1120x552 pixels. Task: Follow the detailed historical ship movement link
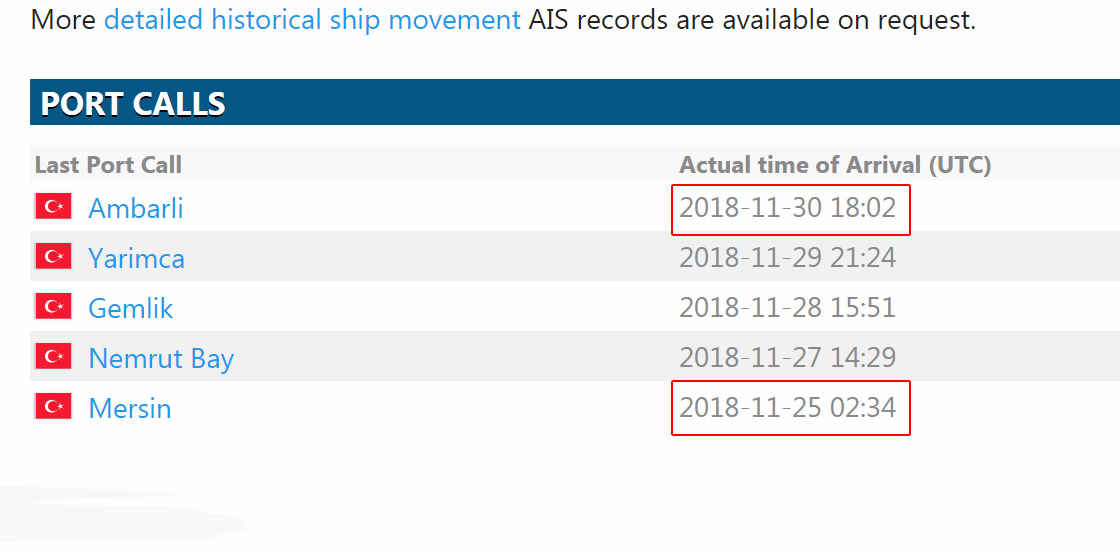(312, 19)
